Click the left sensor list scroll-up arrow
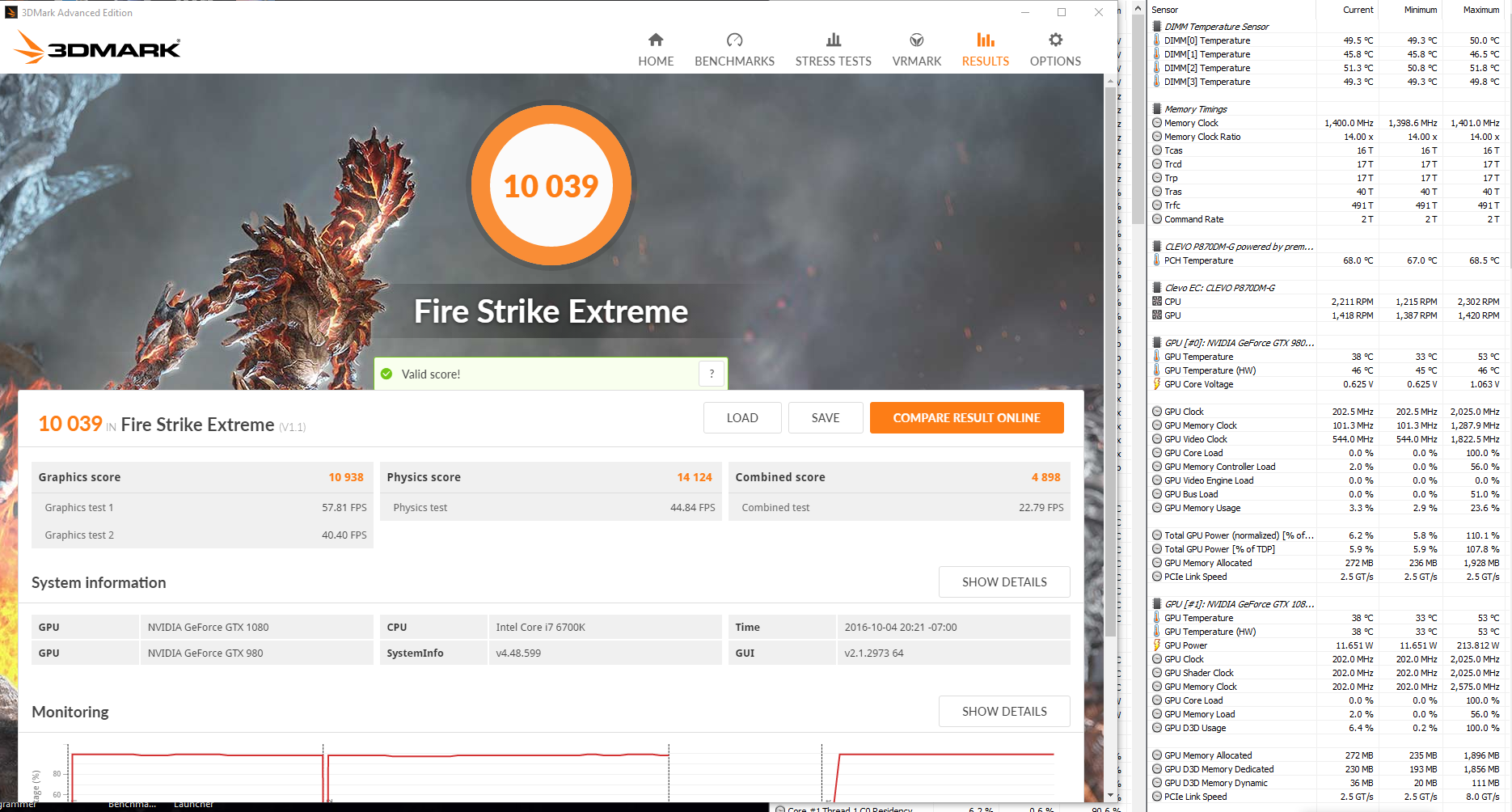The width and height of the screenshot is (1512, 812). (1138, 8)
